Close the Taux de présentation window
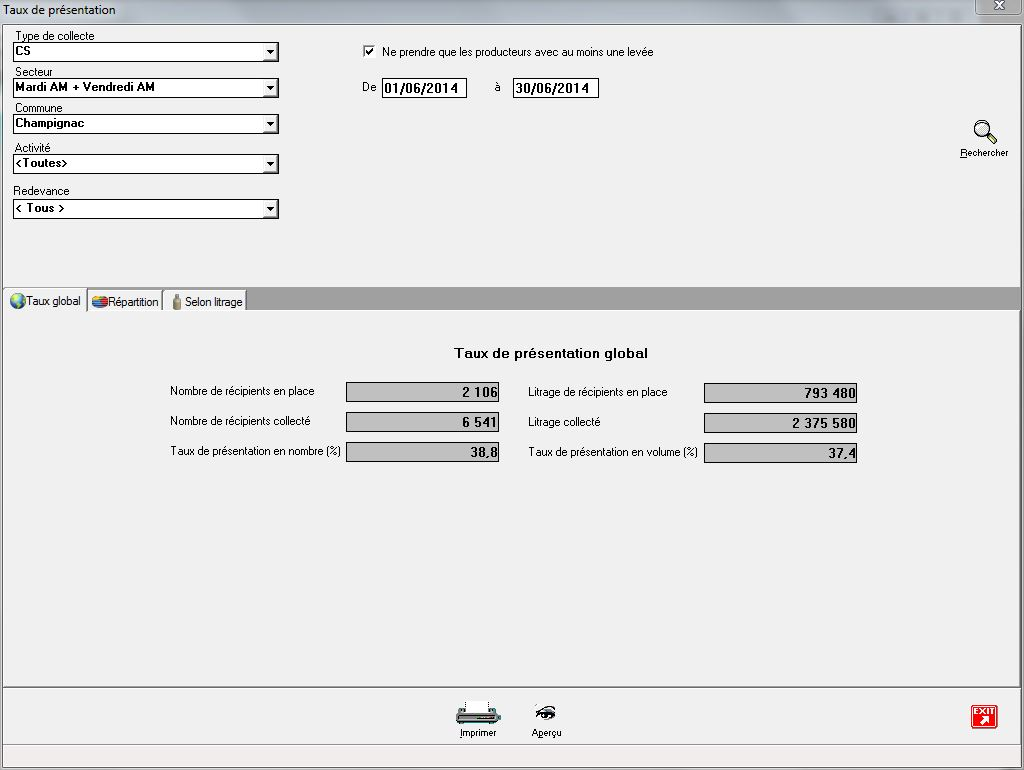 point(997,7)
